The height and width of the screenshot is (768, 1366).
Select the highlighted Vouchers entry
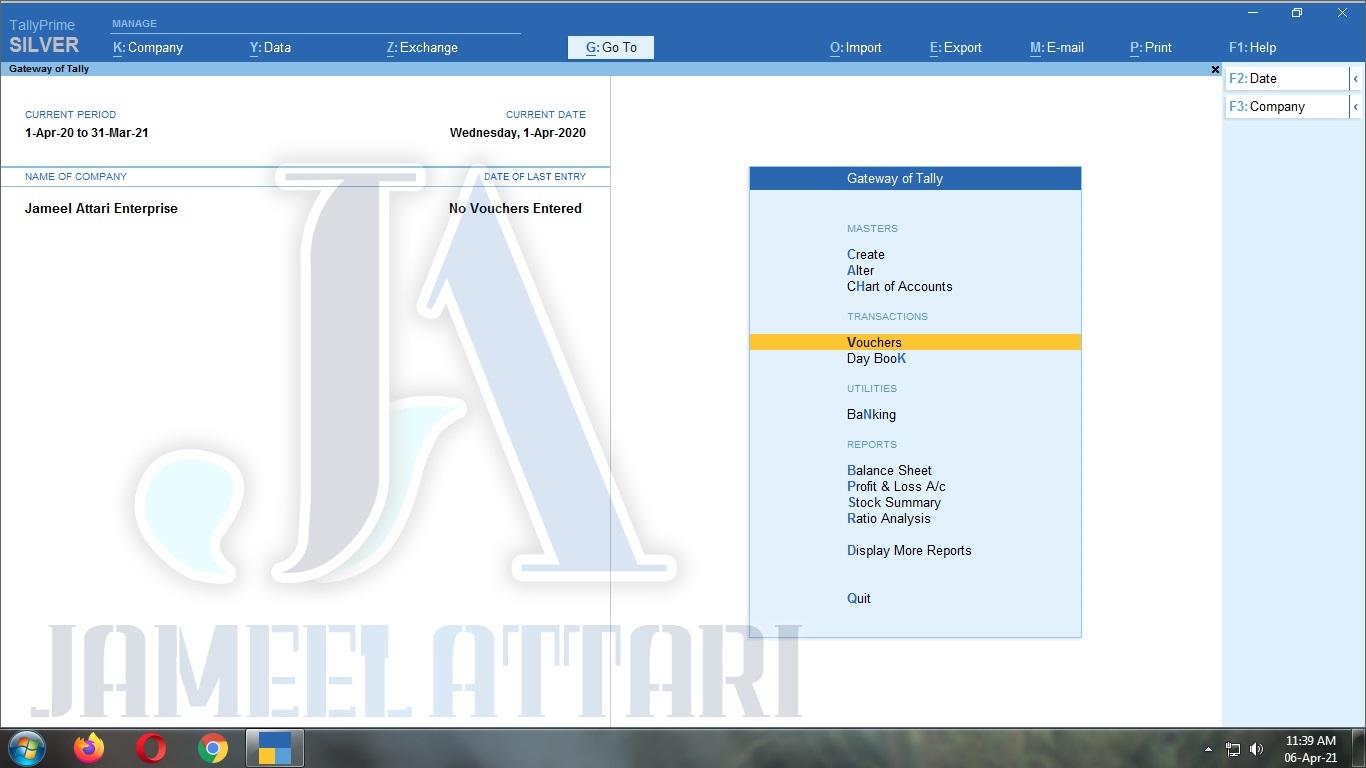click(915, 342)
